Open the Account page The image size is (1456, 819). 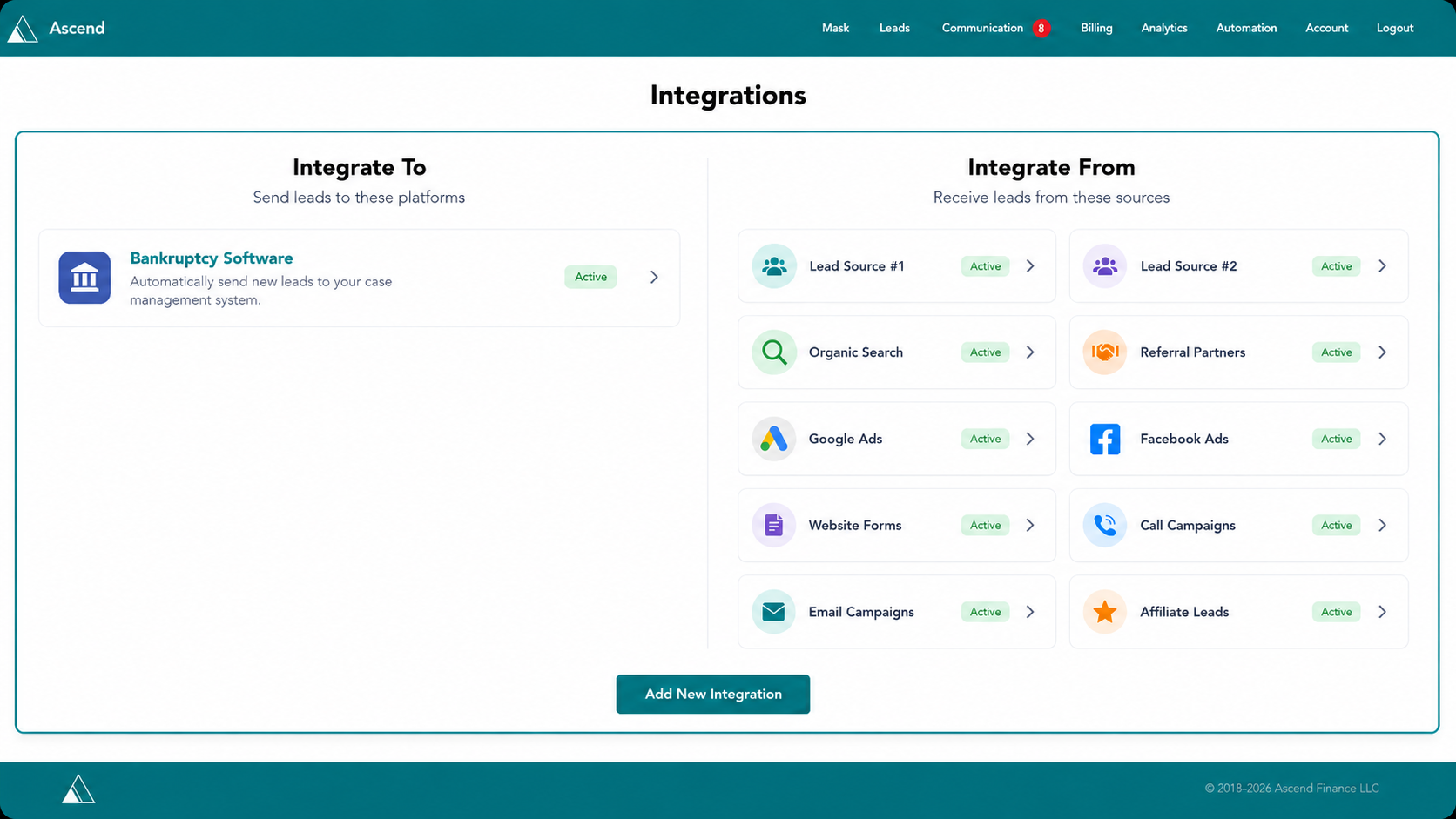click(1326, 28)
